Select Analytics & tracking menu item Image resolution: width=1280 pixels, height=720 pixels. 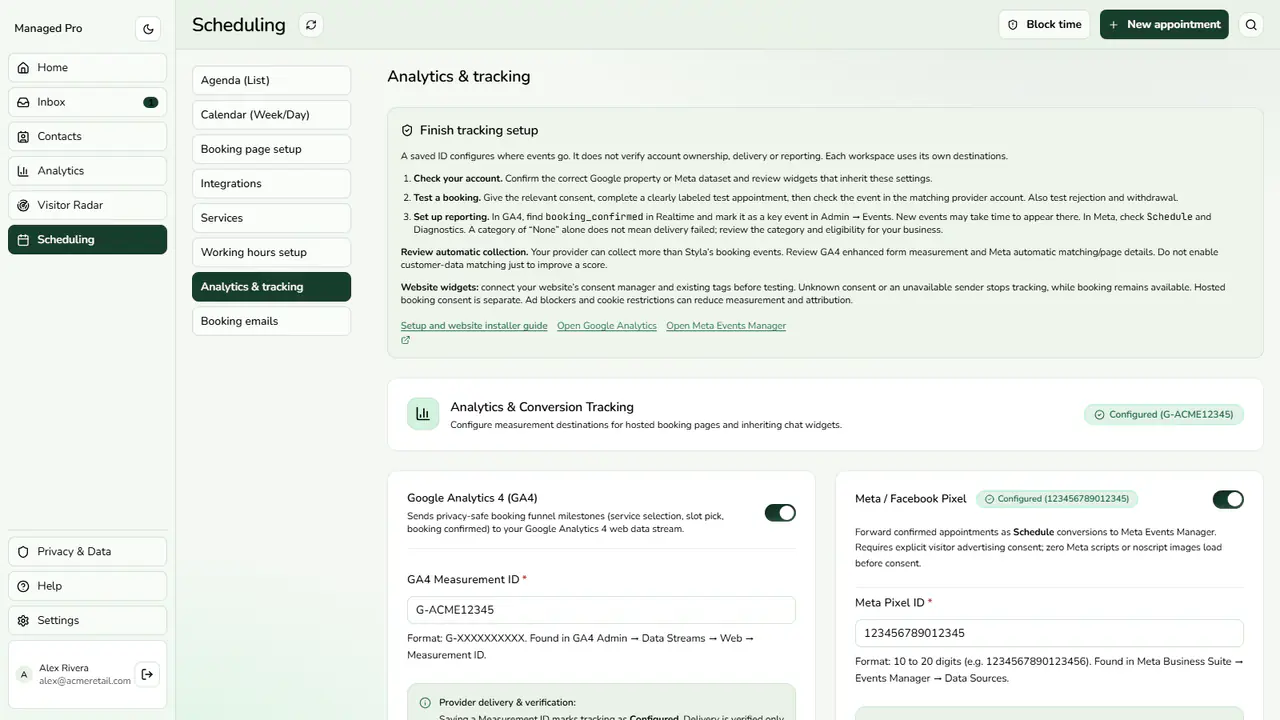pyautogui.click(x=271, y=287)
